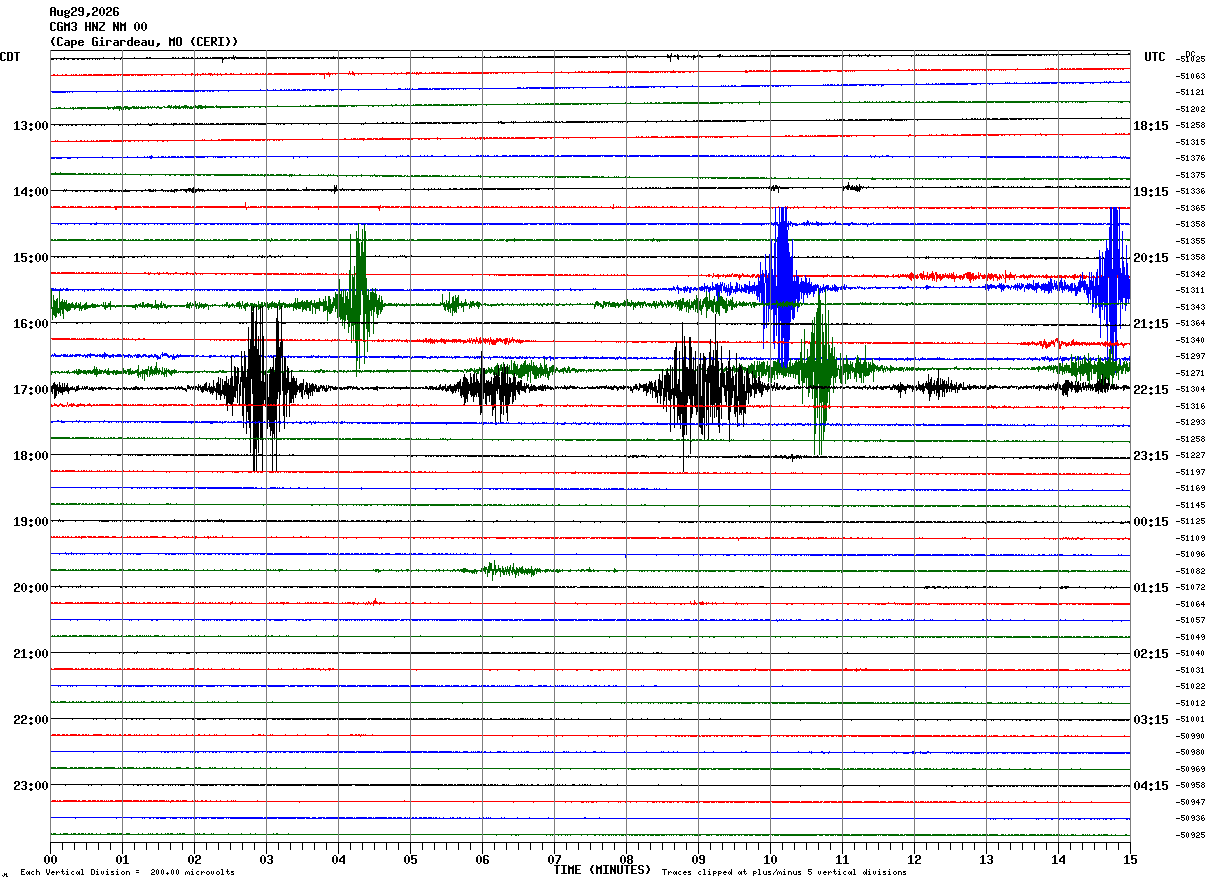Click the UTC time zone header
1210x886 pixels.
pyautogui.click(x=1155, y=57)
